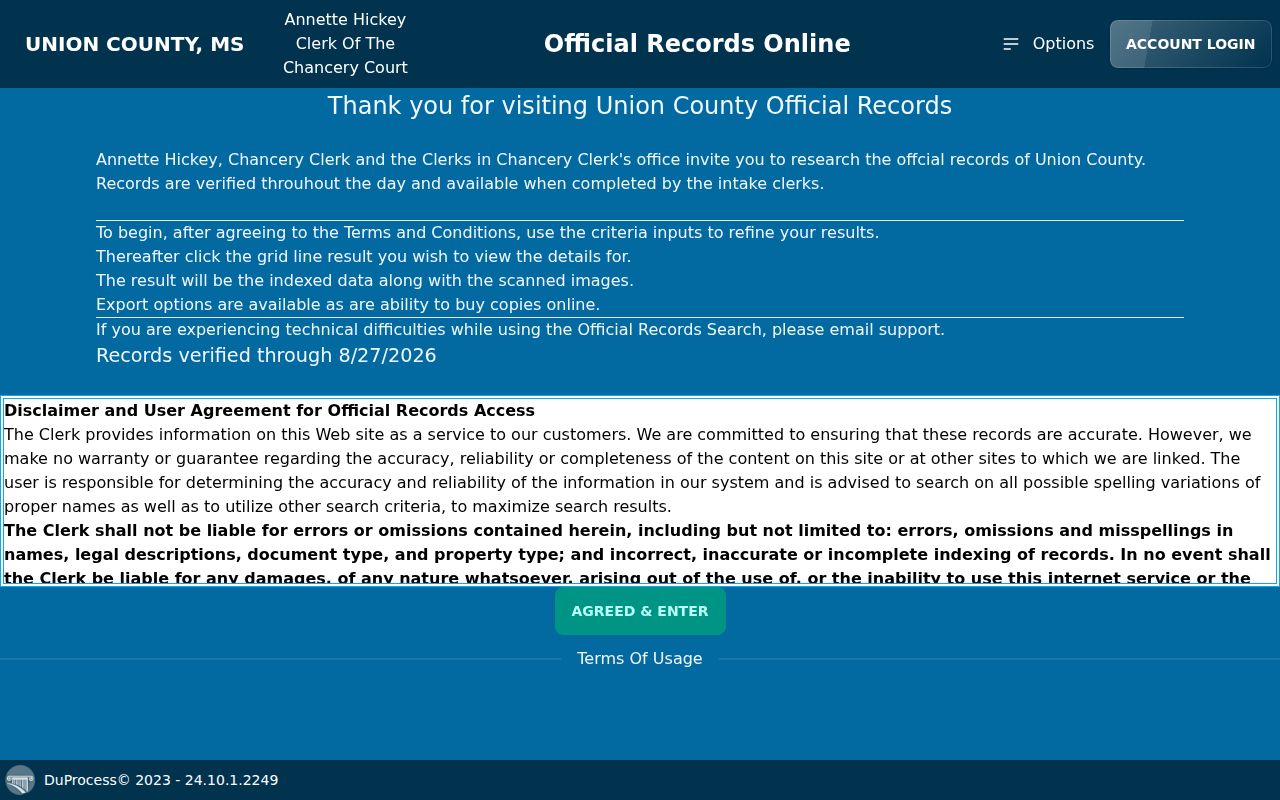Screen dimensions: 1280x800
Task: Click the 'To begin, after agreeing' instruction line
Action: (x=487, y=232)
